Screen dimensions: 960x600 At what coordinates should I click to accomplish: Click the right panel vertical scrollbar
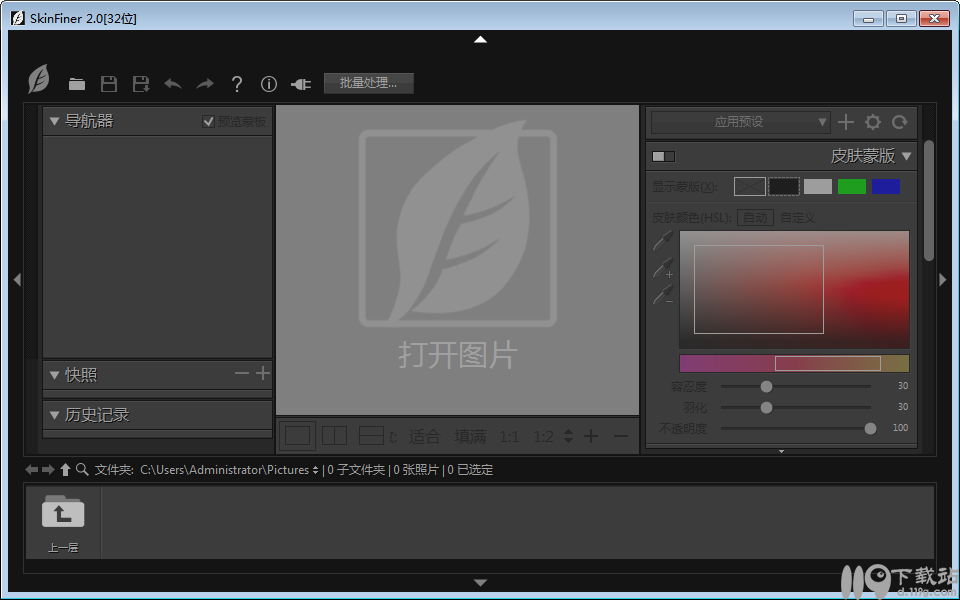(929, 201)
